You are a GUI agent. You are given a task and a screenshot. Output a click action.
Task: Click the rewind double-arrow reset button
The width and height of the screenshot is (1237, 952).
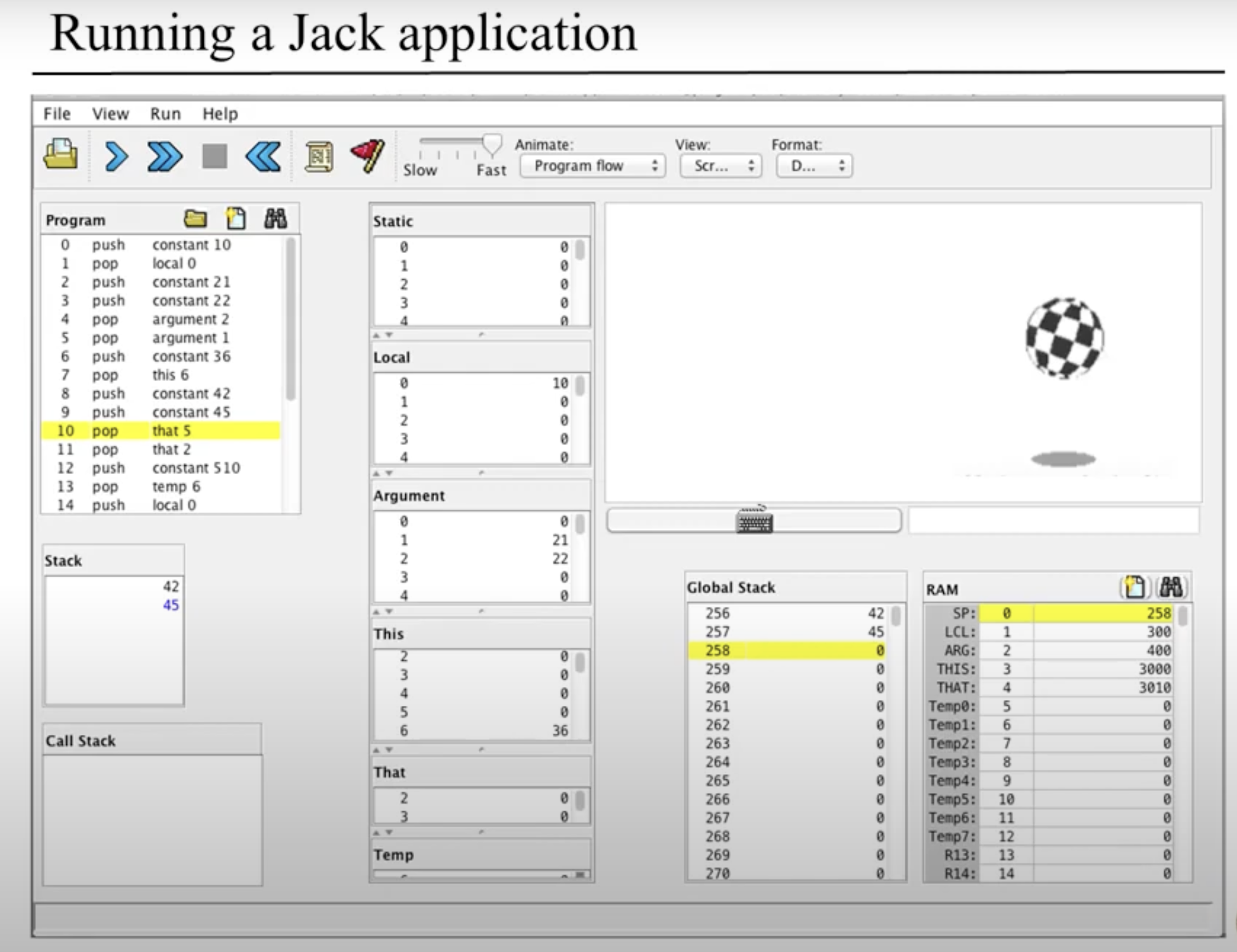[263, 156]
